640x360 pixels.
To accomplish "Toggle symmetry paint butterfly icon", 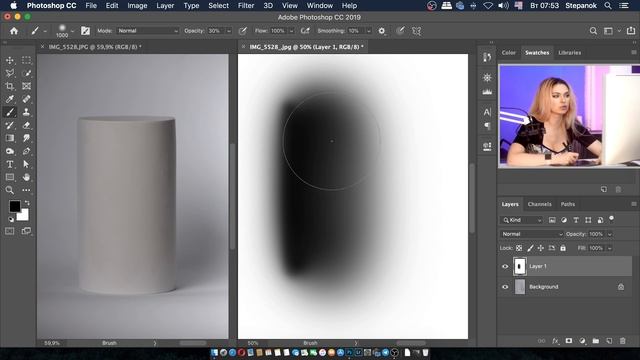I will [x=416, y=31].
